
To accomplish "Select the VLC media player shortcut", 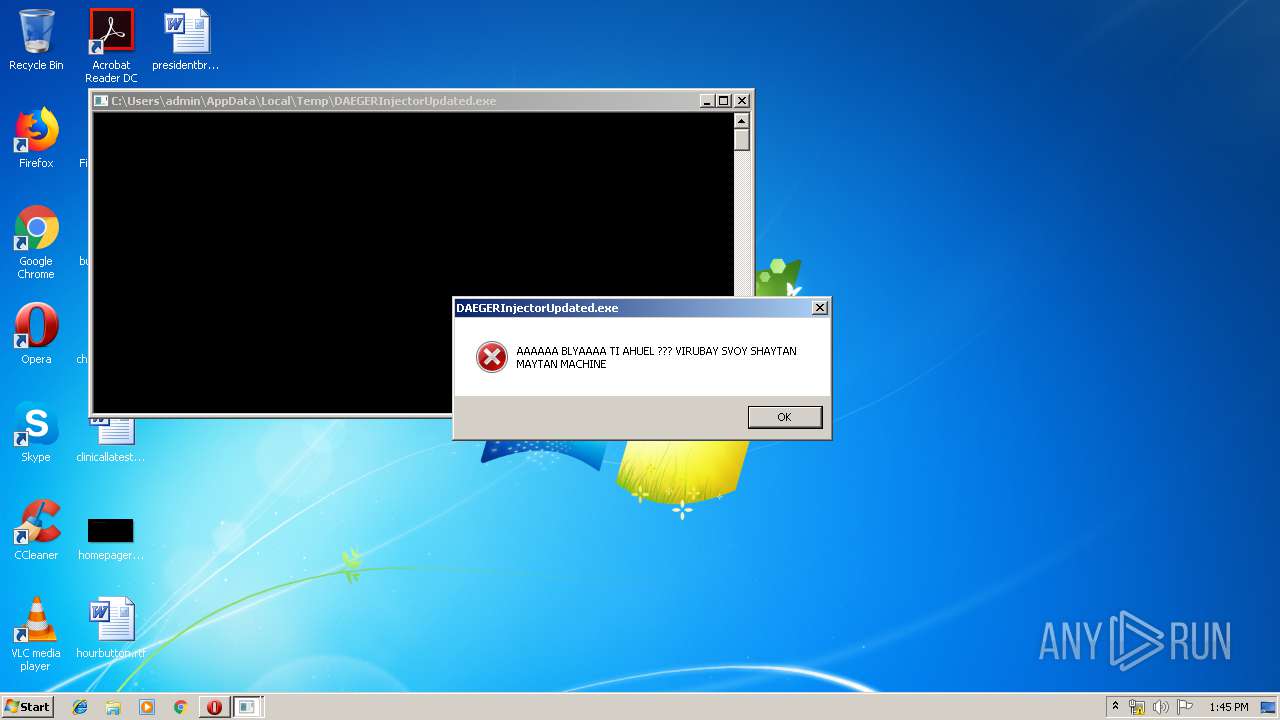I will point(36,634).
